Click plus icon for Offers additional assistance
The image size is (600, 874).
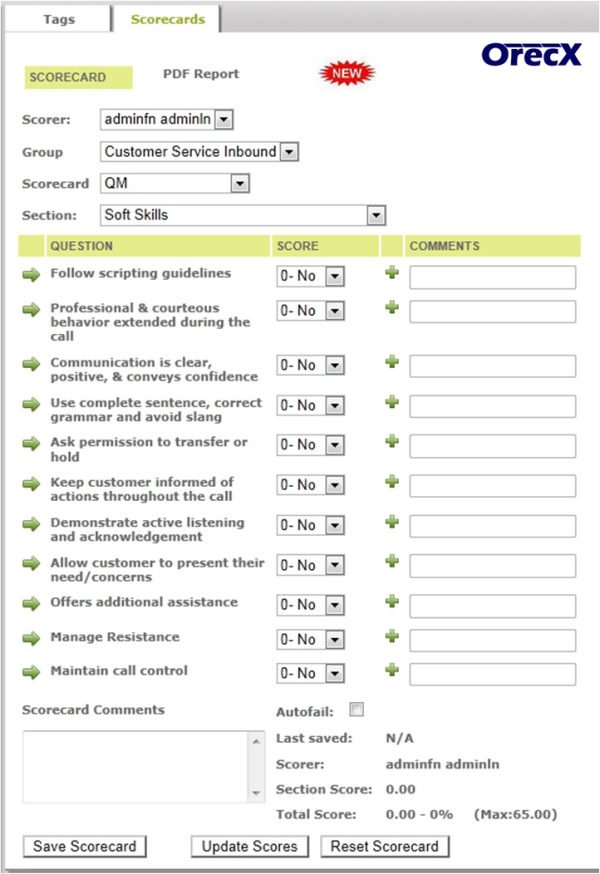[392, 603]
